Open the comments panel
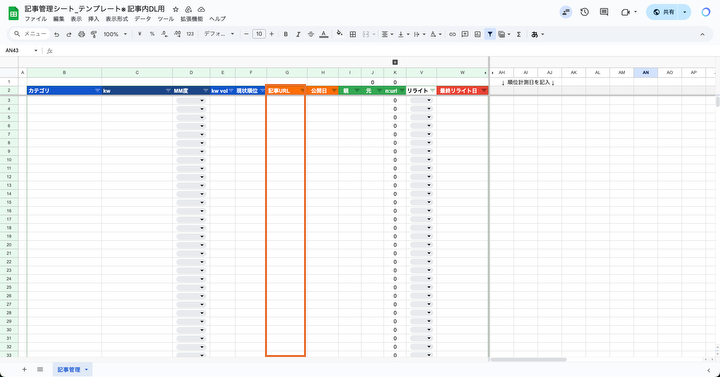720x377 pixels. point(604,12)
